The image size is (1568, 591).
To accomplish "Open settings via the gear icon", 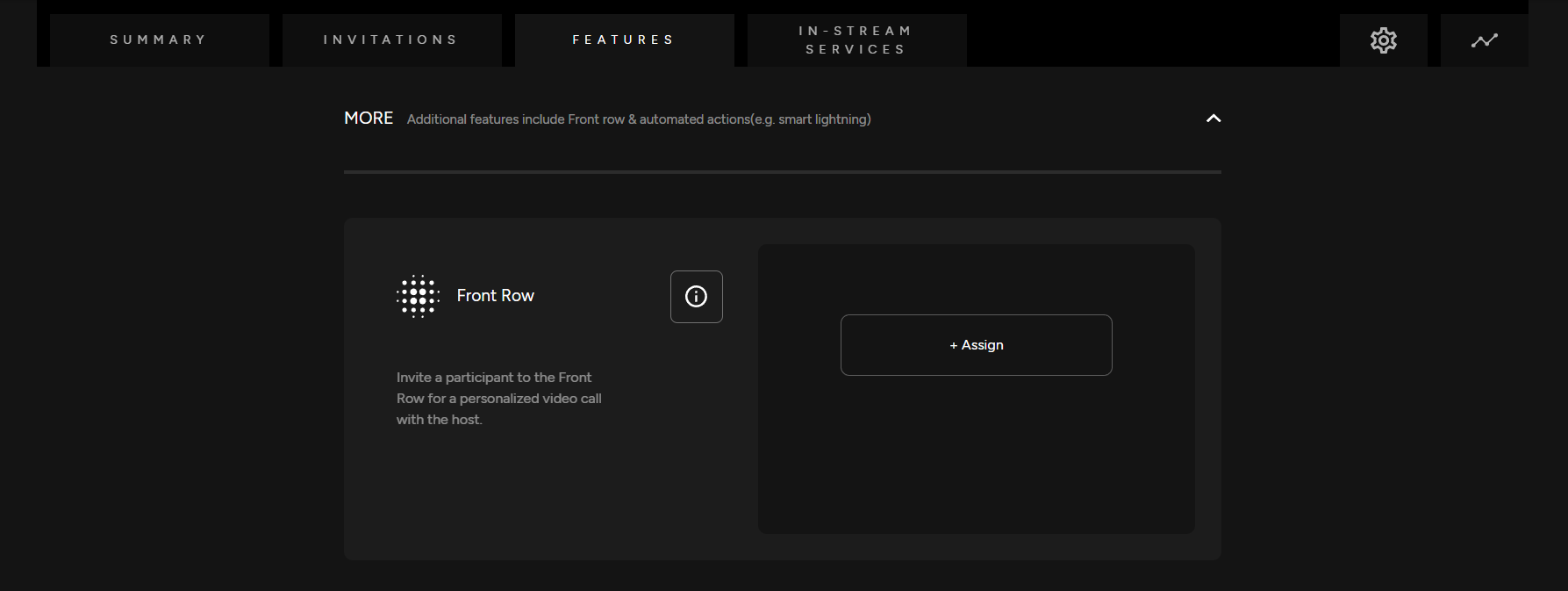I will pyautogui.click(x=1383, y=40).
